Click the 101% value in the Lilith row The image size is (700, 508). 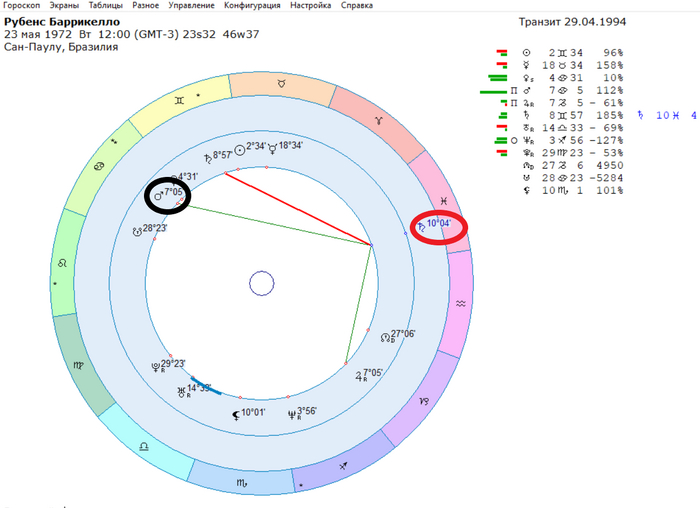pos(610,190)
